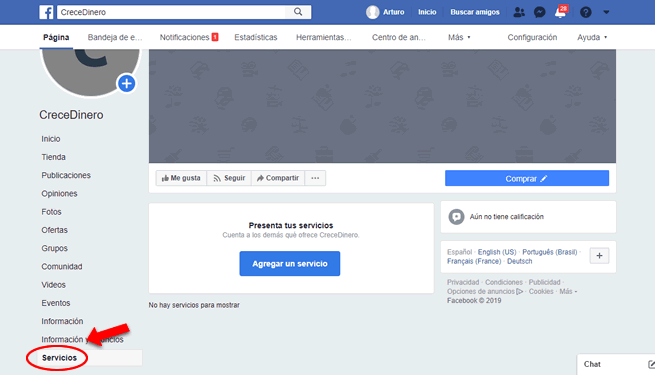Select Grupos in the left sidebar
655x375 pixels.
point(54,248)
